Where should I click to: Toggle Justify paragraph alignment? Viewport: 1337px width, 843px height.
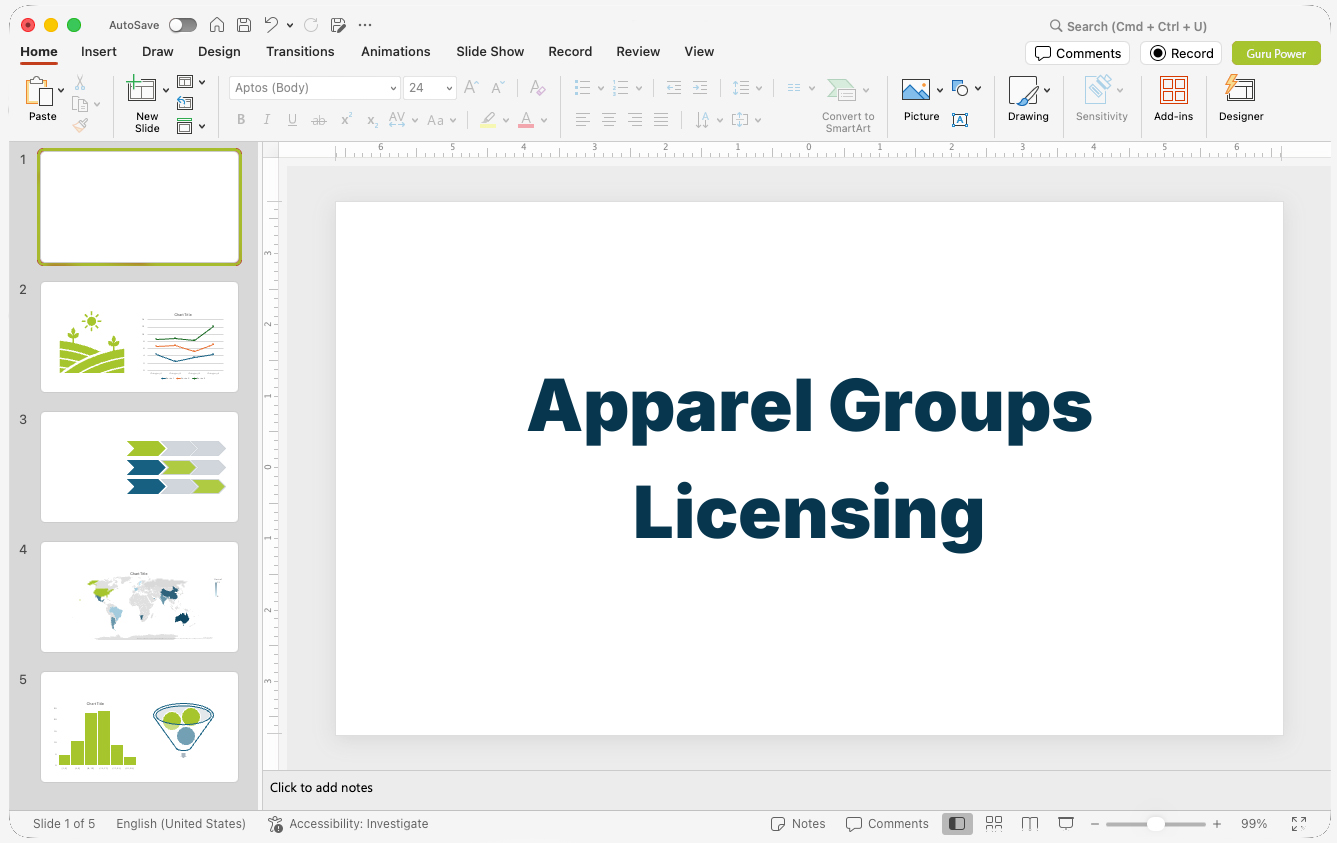coord(661,120)
